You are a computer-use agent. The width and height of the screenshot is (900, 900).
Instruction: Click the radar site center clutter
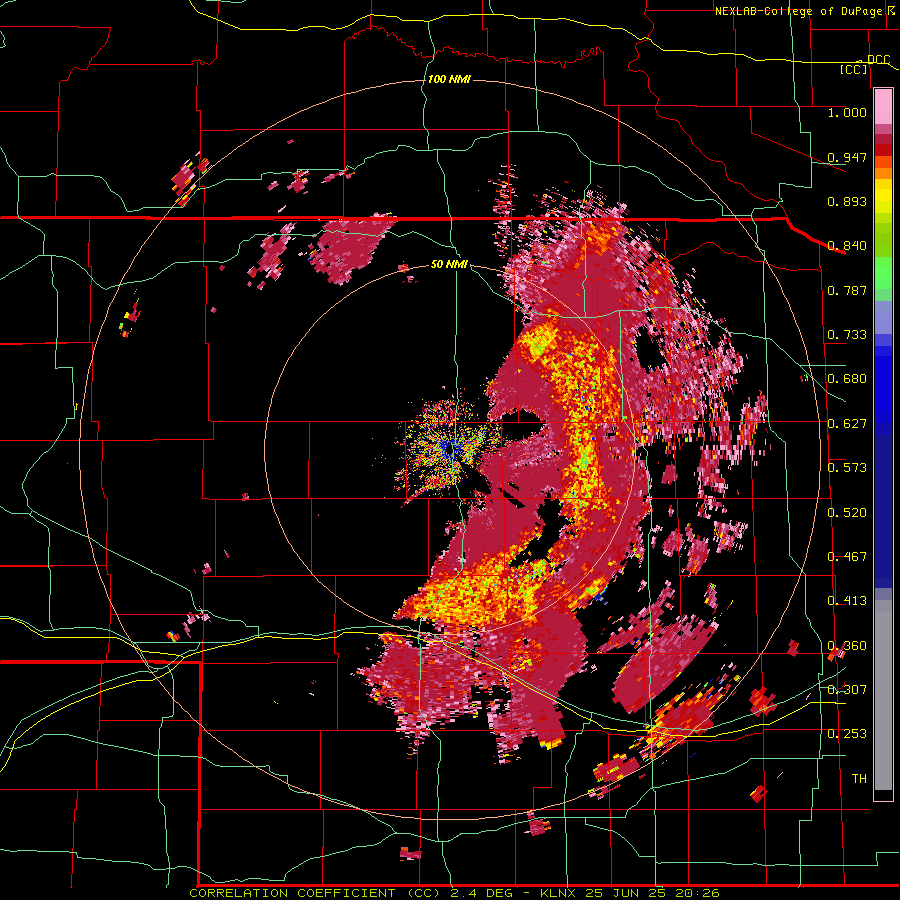451,448
